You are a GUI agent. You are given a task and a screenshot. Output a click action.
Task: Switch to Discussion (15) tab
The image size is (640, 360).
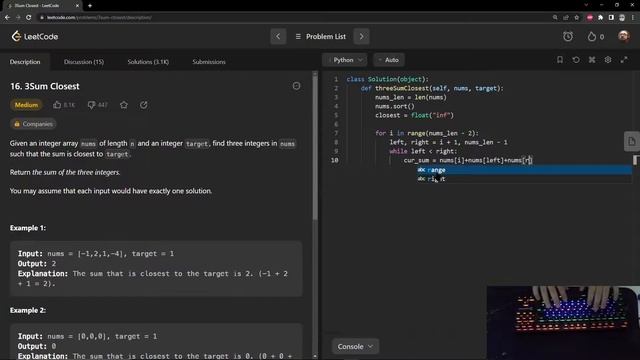point(84,62)
